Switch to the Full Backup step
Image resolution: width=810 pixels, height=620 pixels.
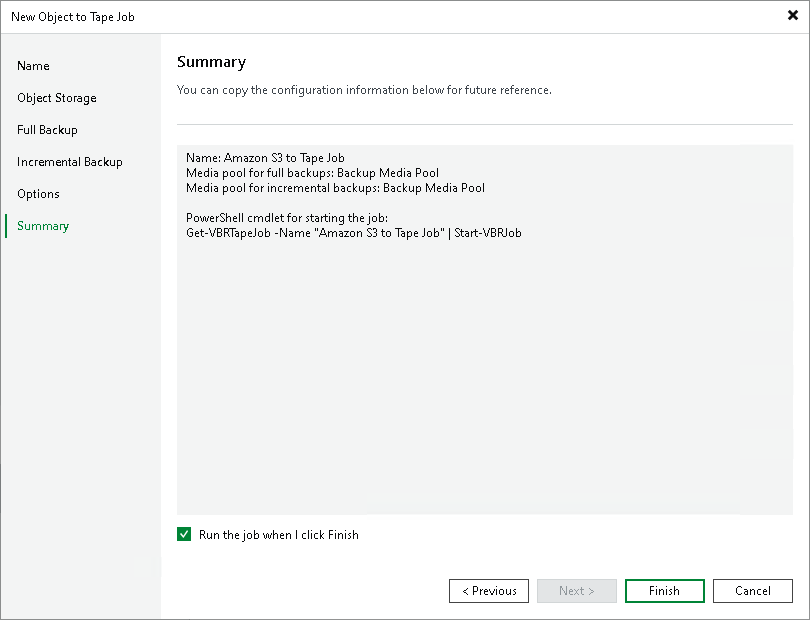tap(47, 130)
